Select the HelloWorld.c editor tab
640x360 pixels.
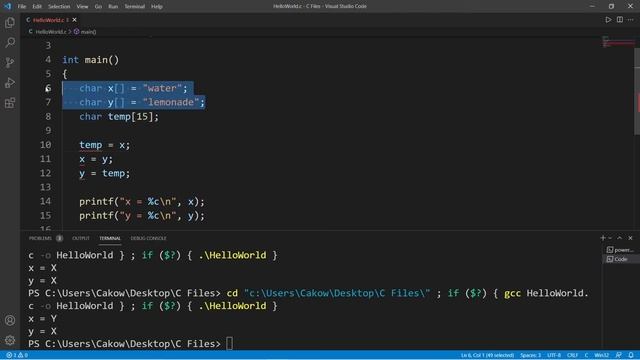click(49, 20)
